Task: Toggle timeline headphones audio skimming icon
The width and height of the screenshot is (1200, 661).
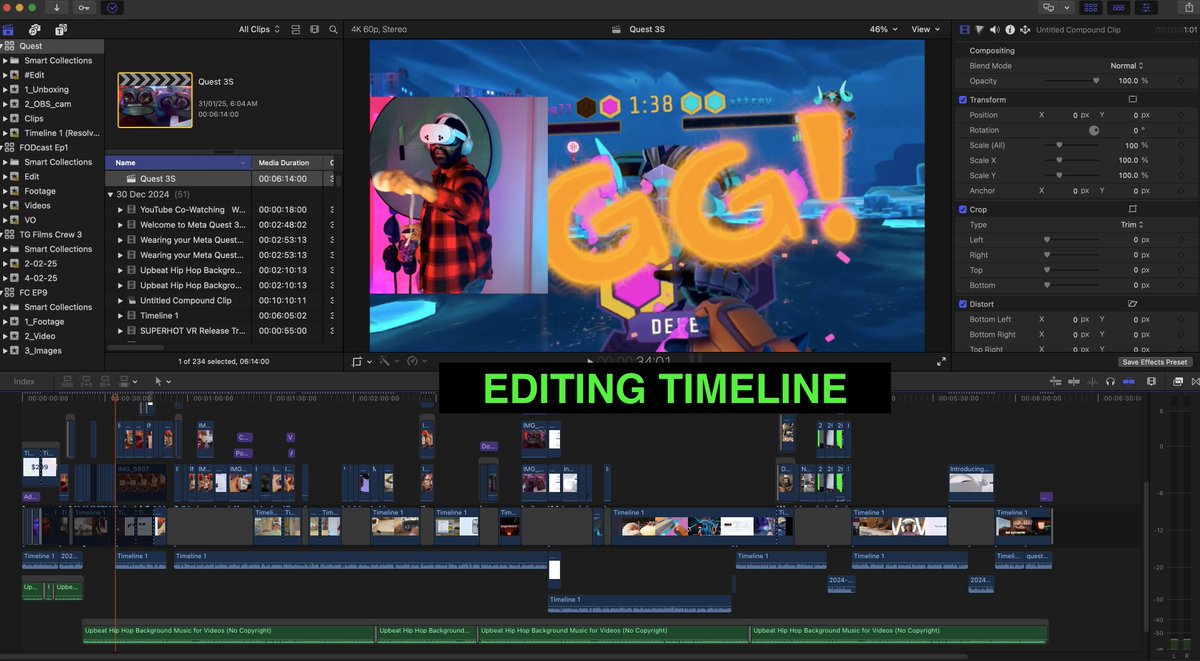Action: pos(1110,381)
